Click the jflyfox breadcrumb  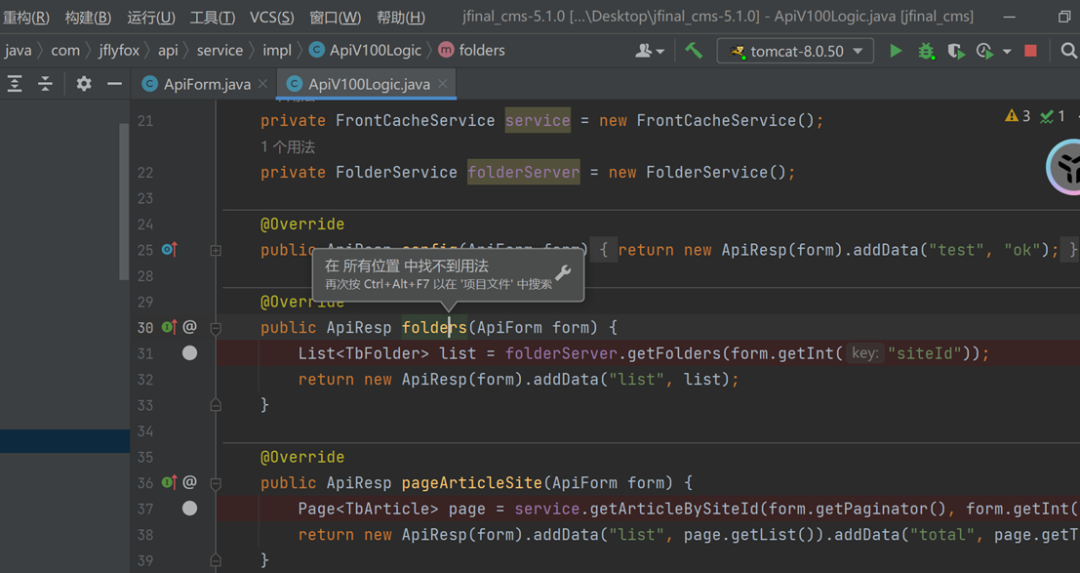(118, 50)
